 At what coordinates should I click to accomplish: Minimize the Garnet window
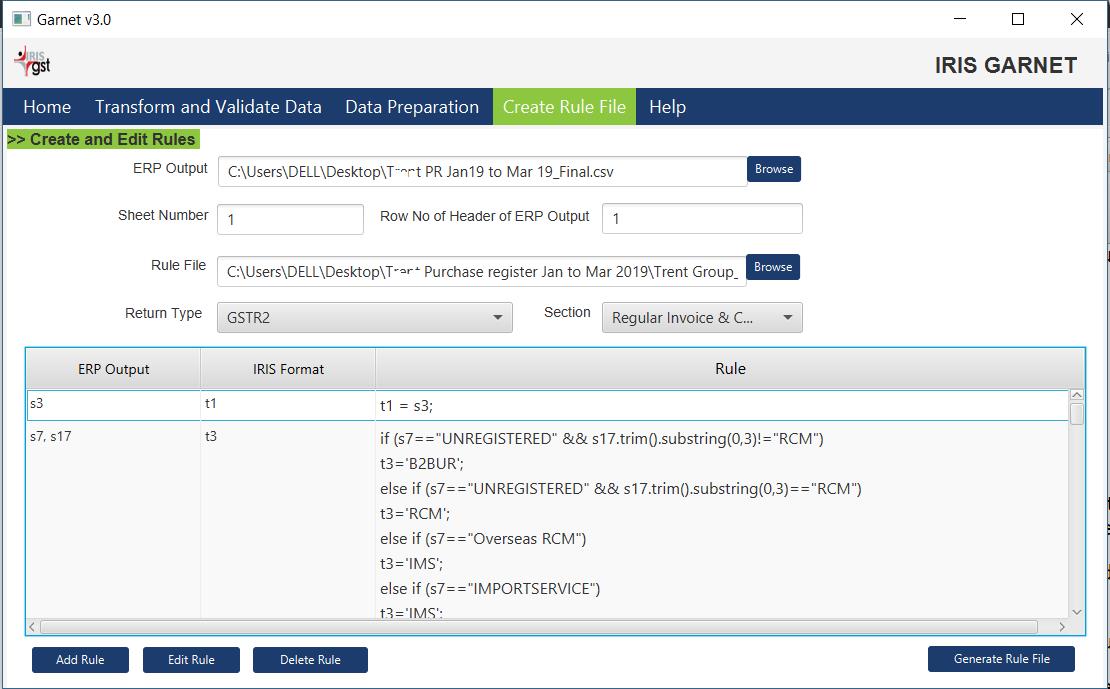pos(960,19)
